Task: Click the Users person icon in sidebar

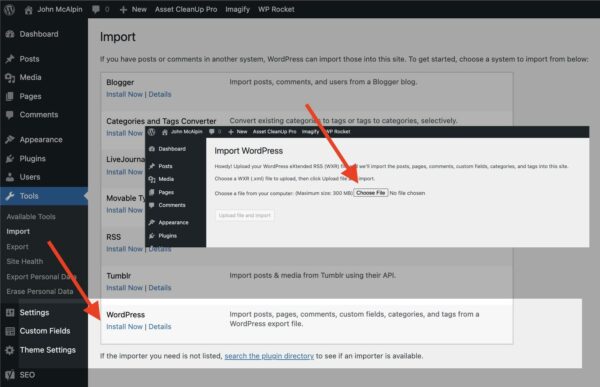Action: click(10, 177)
